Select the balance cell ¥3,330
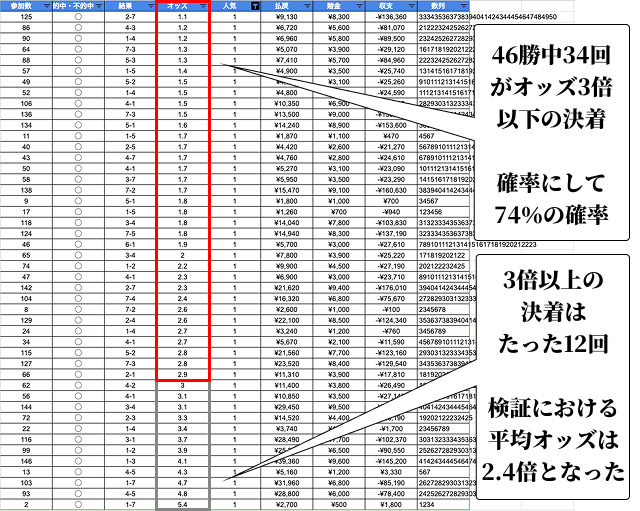This screenshot has width=640, height=511. (391, 472)
